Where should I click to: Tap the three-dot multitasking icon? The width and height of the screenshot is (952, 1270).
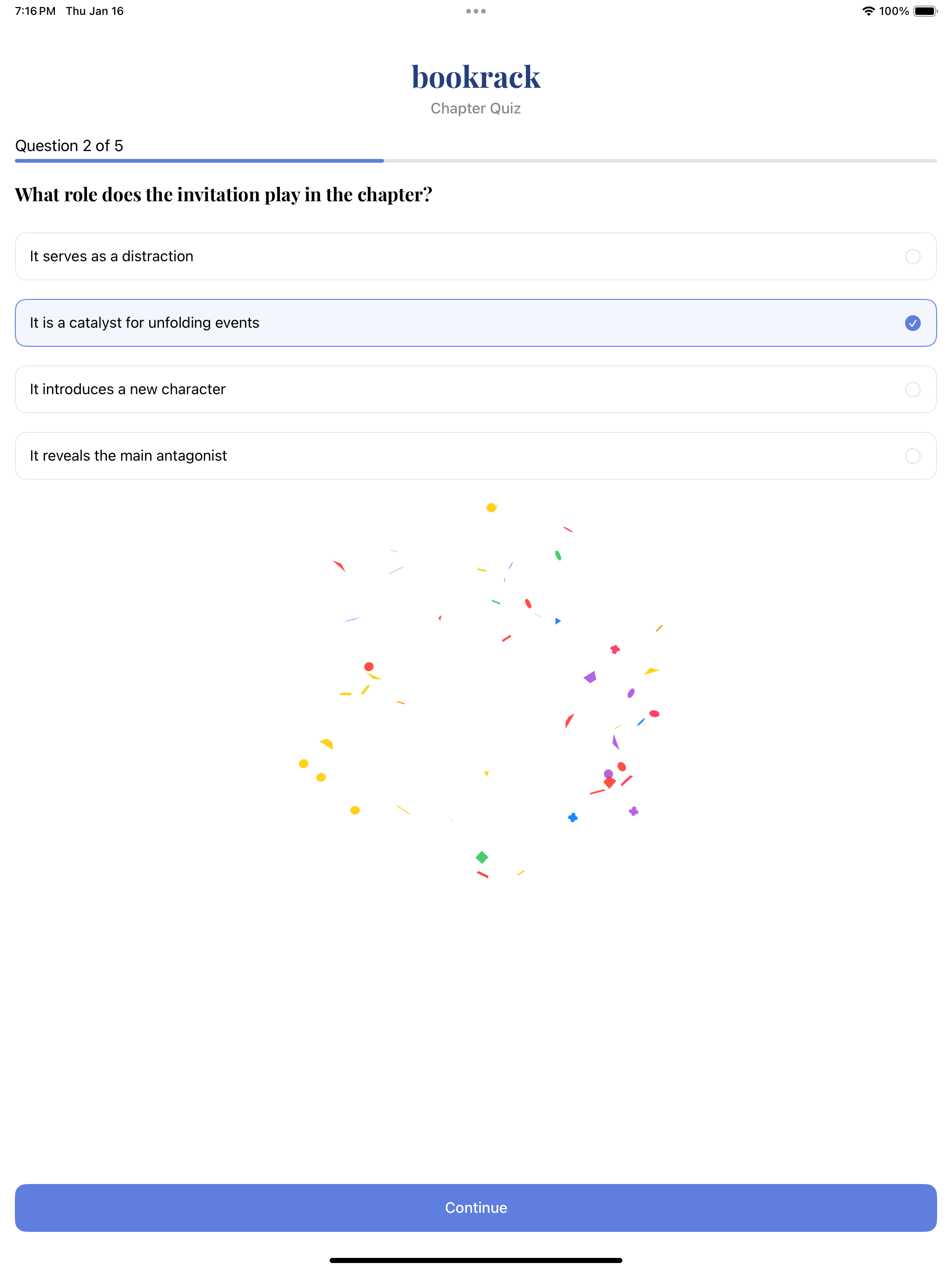point(476,11)
